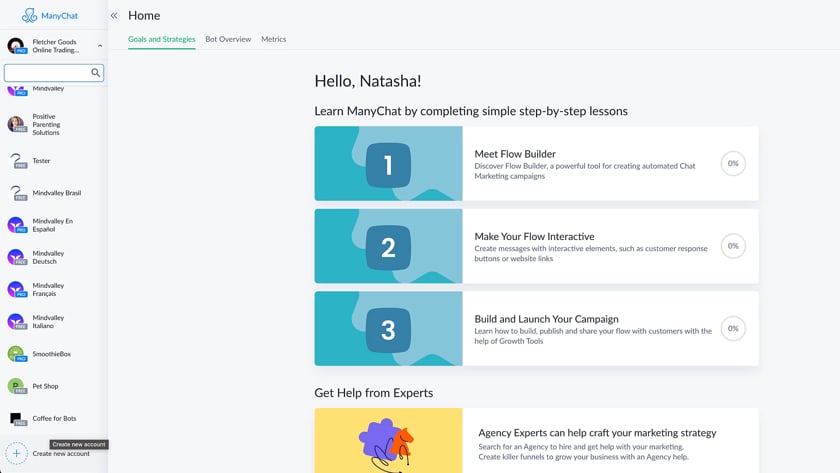Click the account search field
The width and height of the screenshot is (840, 473).
pos(54,72)
